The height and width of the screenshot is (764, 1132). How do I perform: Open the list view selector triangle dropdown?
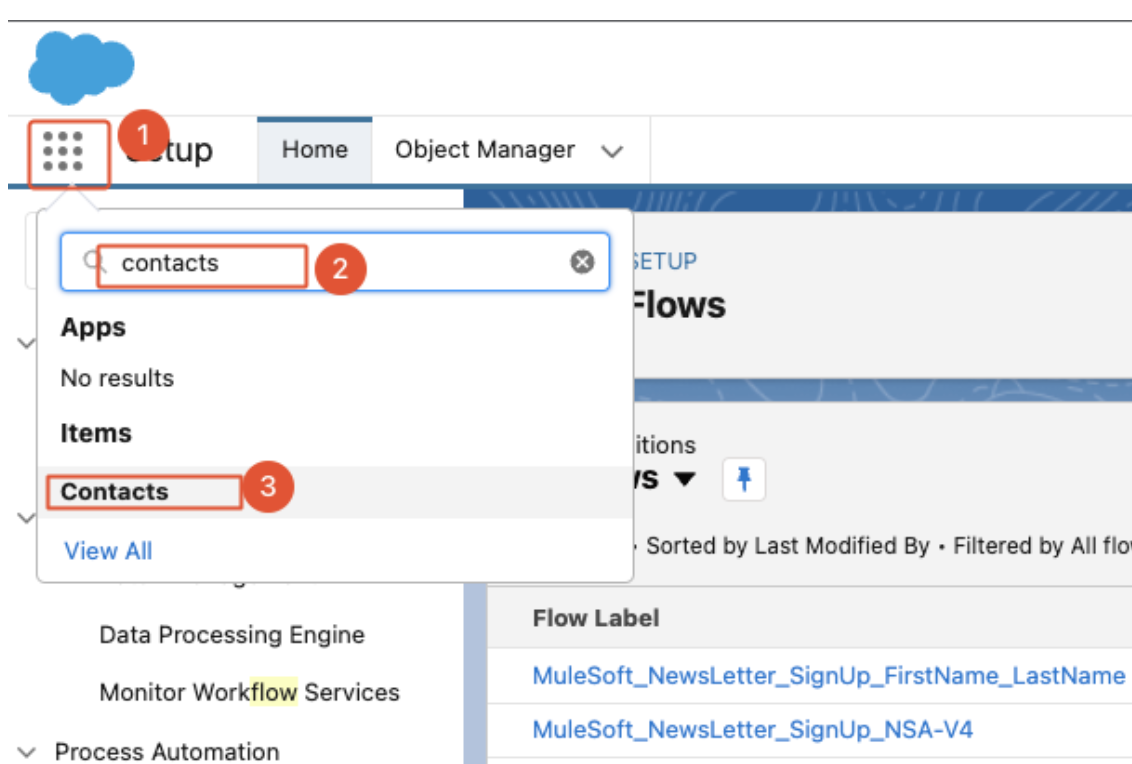click(685, 480)
